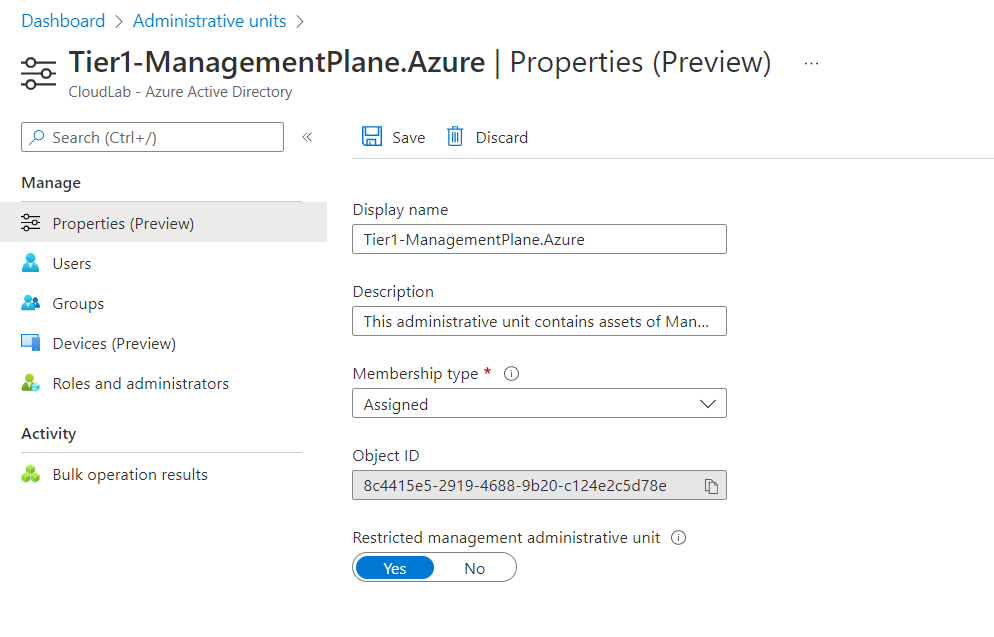This screenshot has width=994, height=637.
Task: Click the Save button label
Action: point(408,138)
